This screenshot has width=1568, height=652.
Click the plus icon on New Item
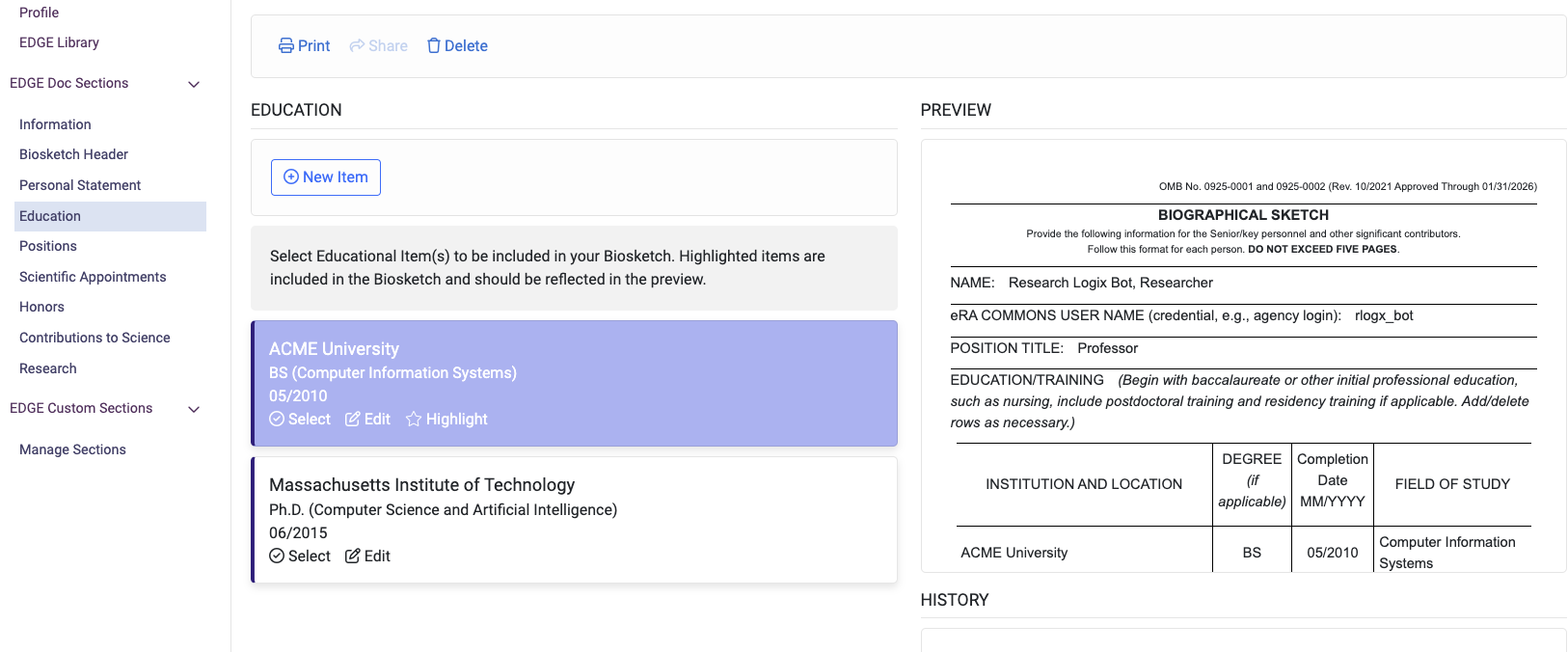pyautogui.click(x=291, y=177)
